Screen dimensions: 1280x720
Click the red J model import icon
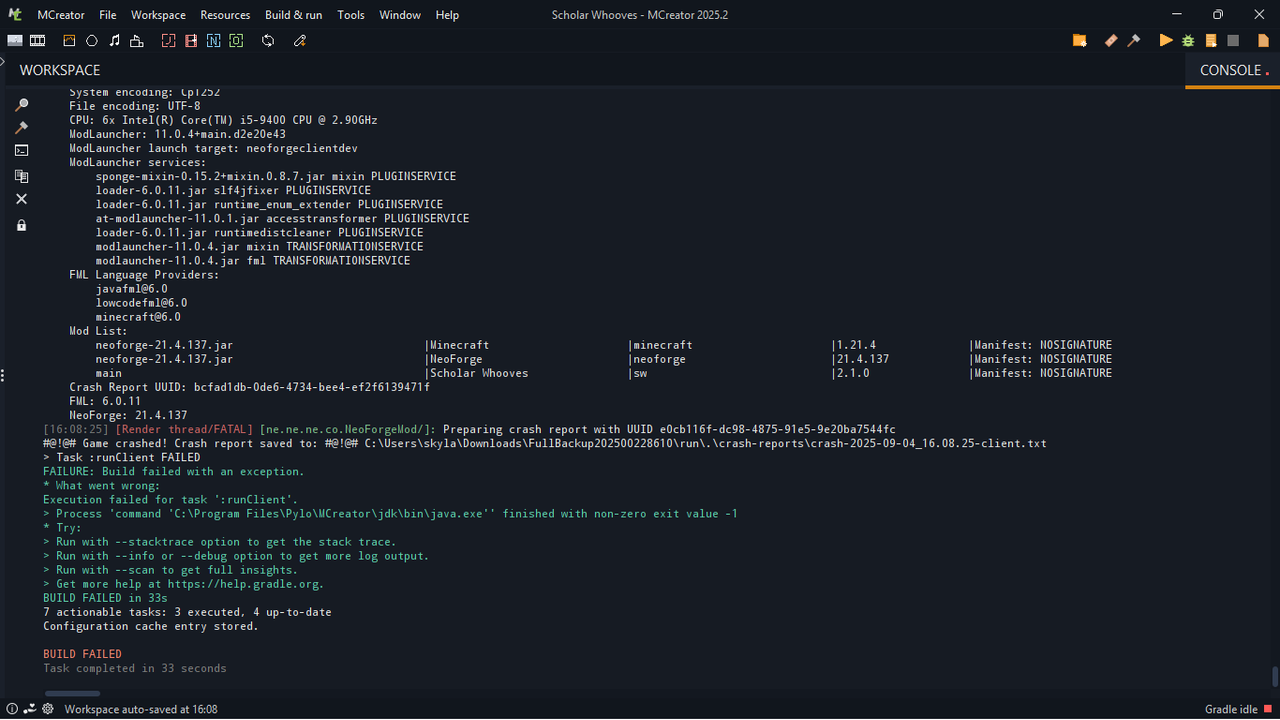[x=168, y=41]
